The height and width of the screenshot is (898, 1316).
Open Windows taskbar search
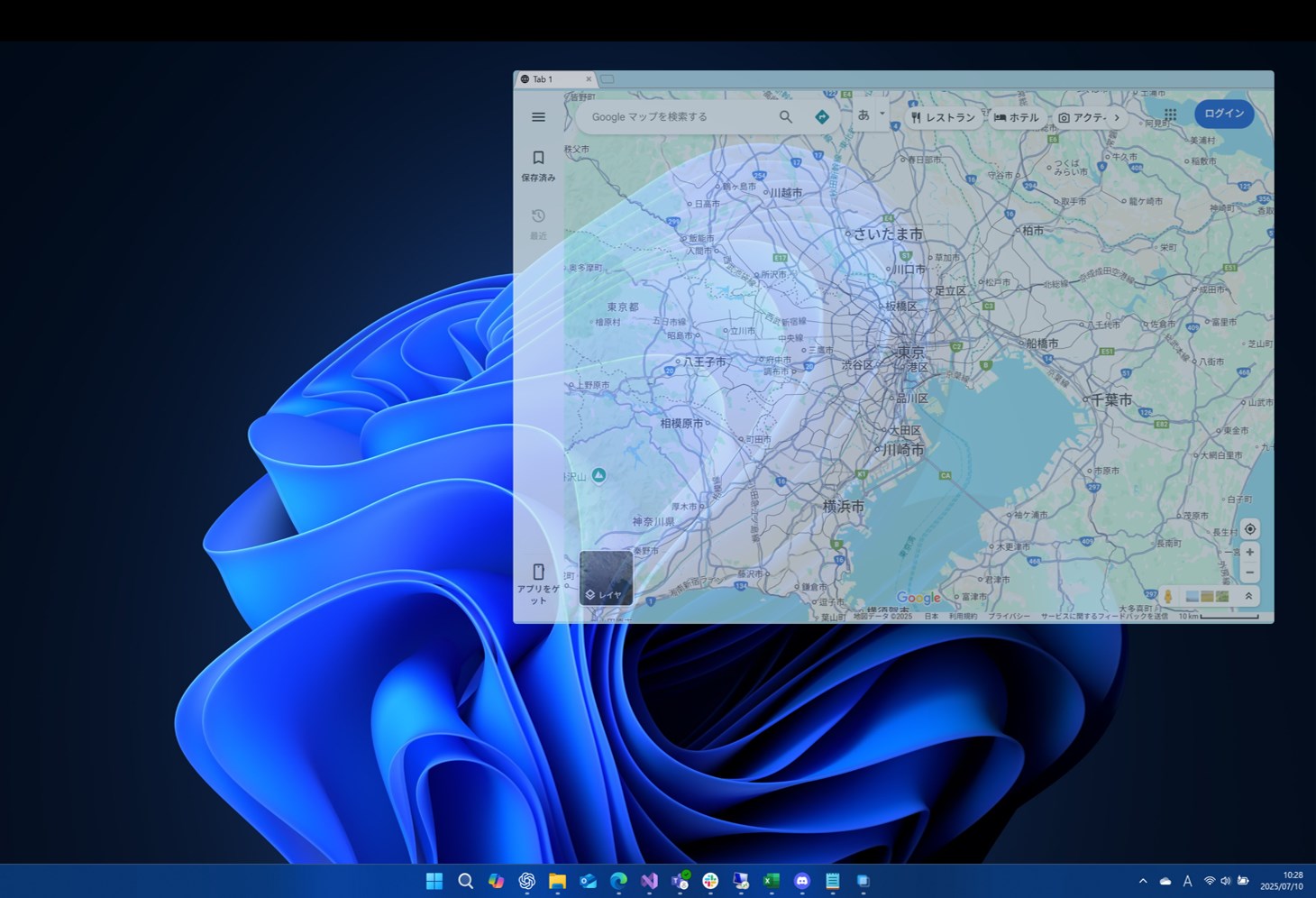pyautogui.click(x=465, y=881)
